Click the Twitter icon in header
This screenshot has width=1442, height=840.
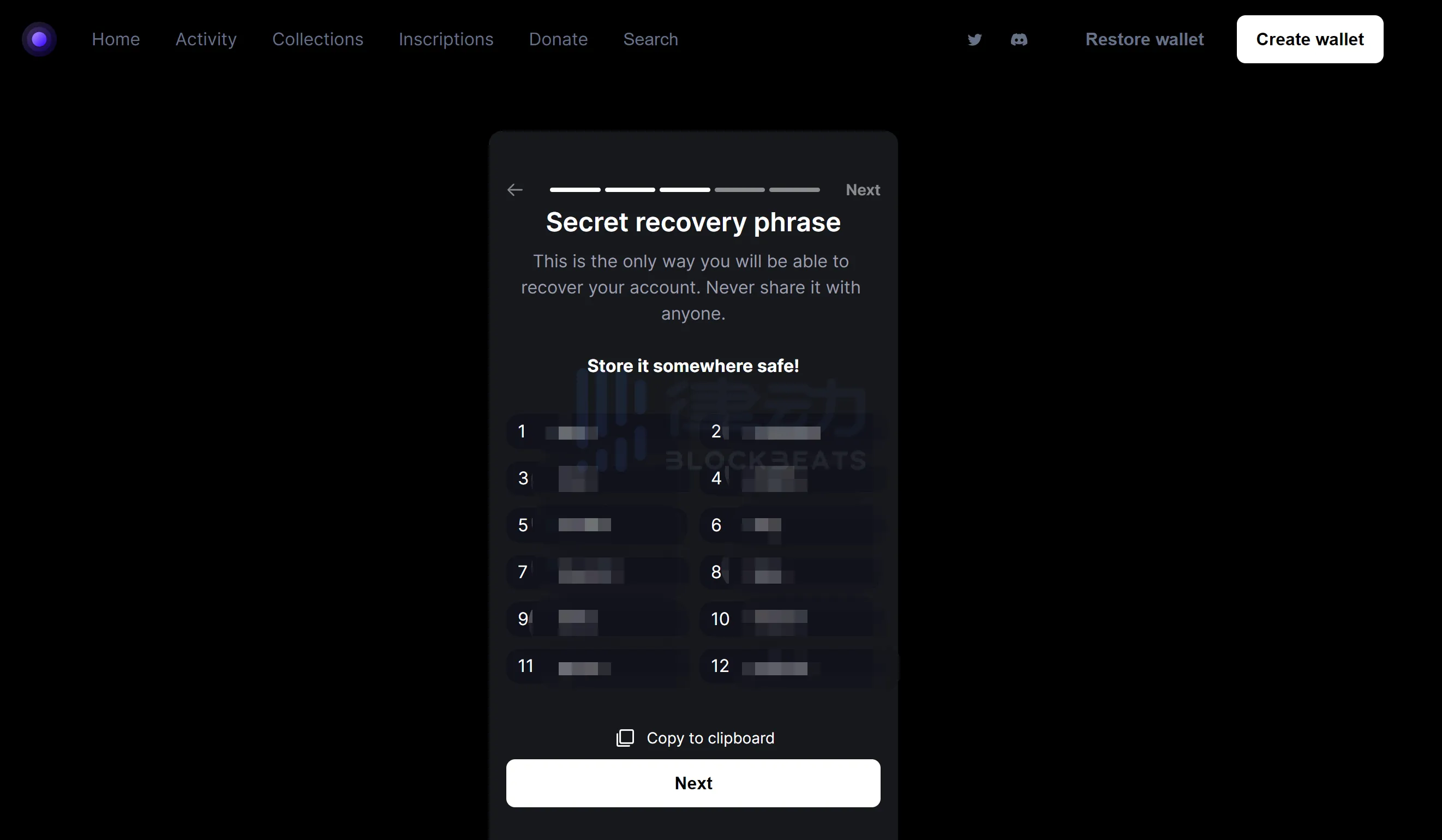(x=974, y=39)
